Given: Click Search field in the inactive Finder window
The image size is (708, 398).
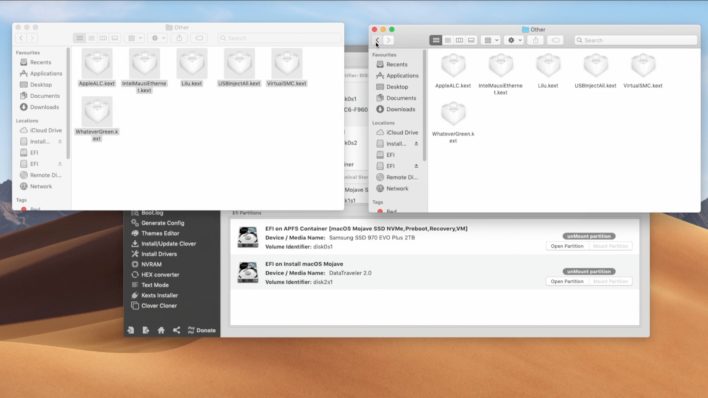Looking at the screenshot, I should click(279, 38).
